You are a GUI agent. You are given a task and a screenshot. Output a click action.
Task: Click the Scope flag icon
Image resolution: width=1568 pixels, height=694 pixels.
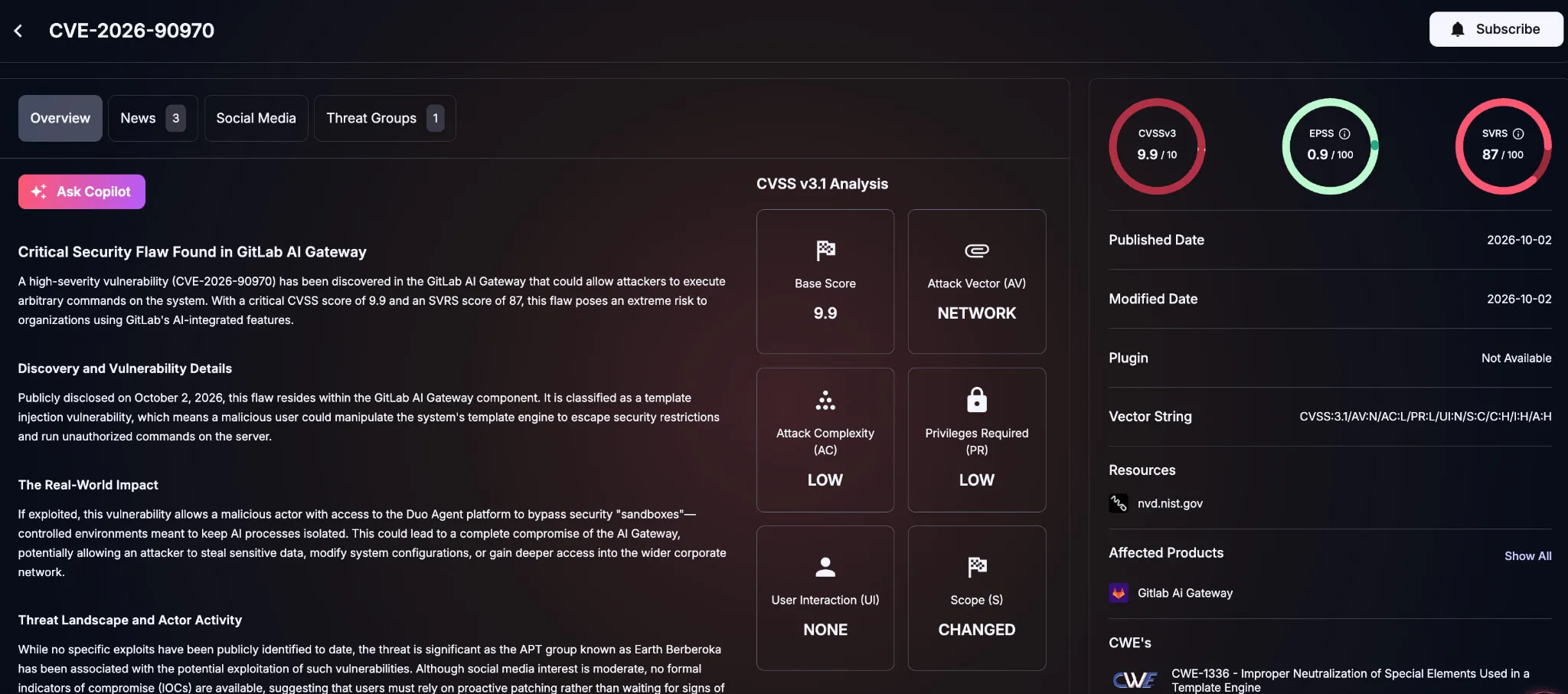pos(977,567)
